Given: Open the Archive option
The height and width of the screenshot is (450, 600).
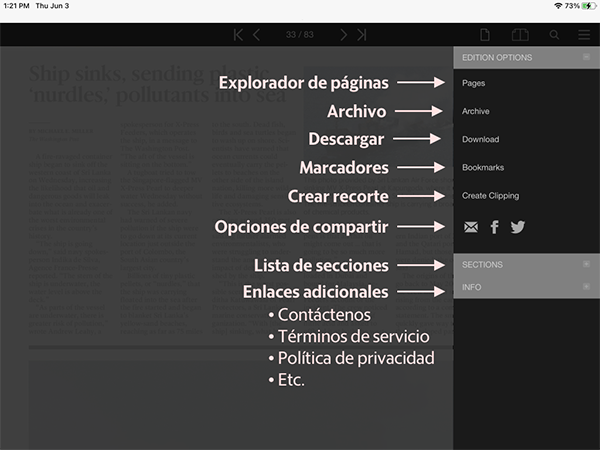Looking at the screenshot, I should 475,111.
